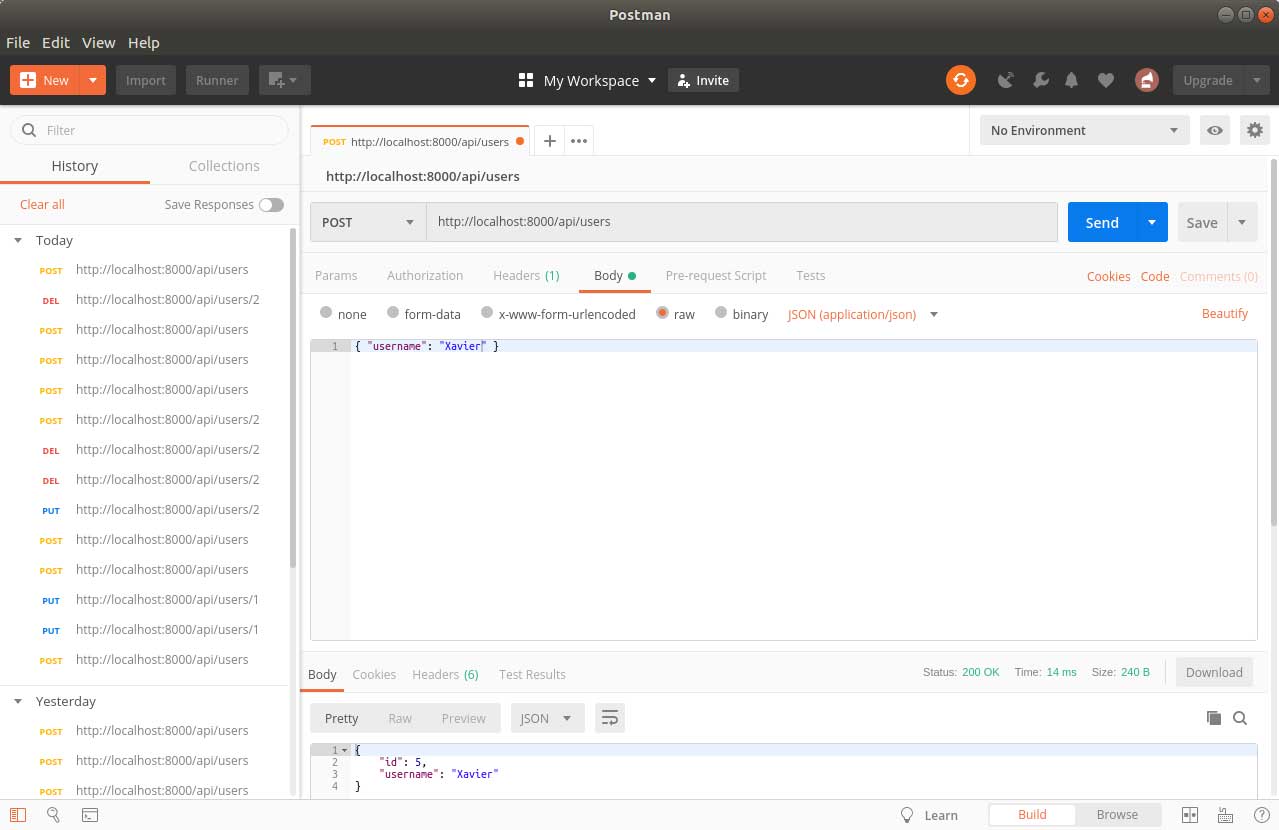
Task: Click the orange sync status icon
Action: (960, 80)
